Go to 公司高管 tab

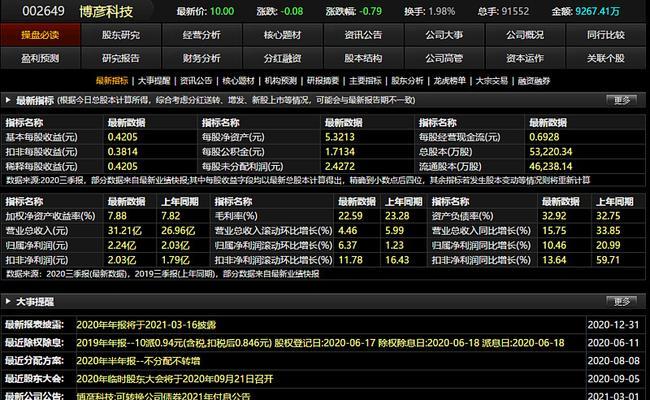[444, 58]
